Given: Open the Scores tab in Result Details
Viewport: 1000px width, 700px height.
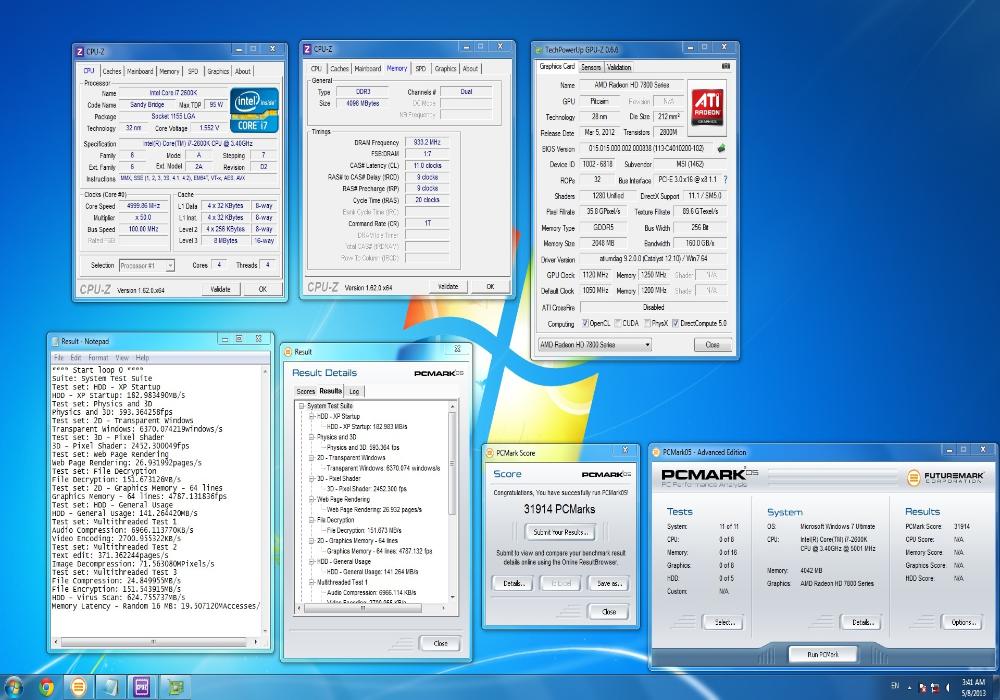Looking at the screenshot, I should pyautogui.click(x=305, y=391).
